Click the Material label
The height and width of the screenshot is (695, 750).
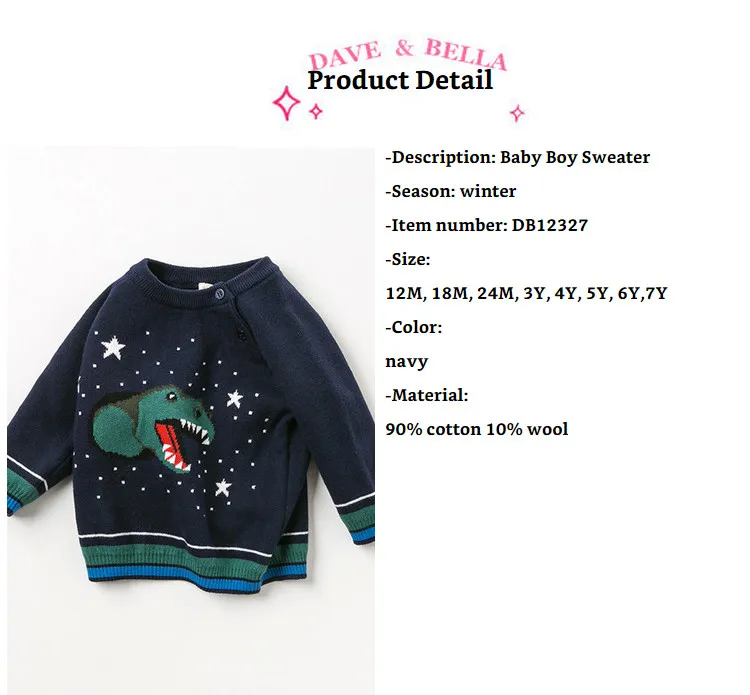427,395
